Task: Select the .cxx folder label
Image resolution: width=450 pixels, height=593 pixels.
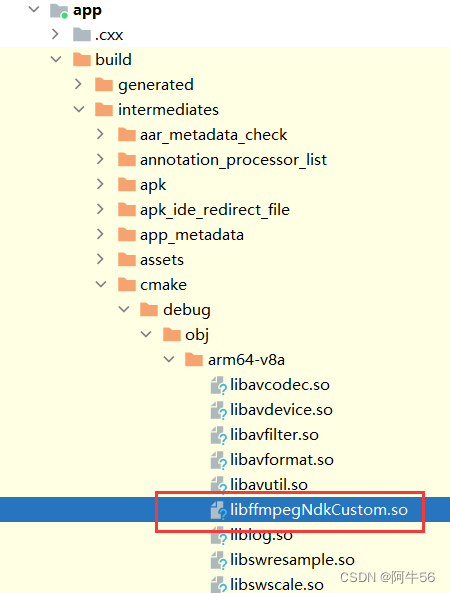Action: (x=109, y=35)
